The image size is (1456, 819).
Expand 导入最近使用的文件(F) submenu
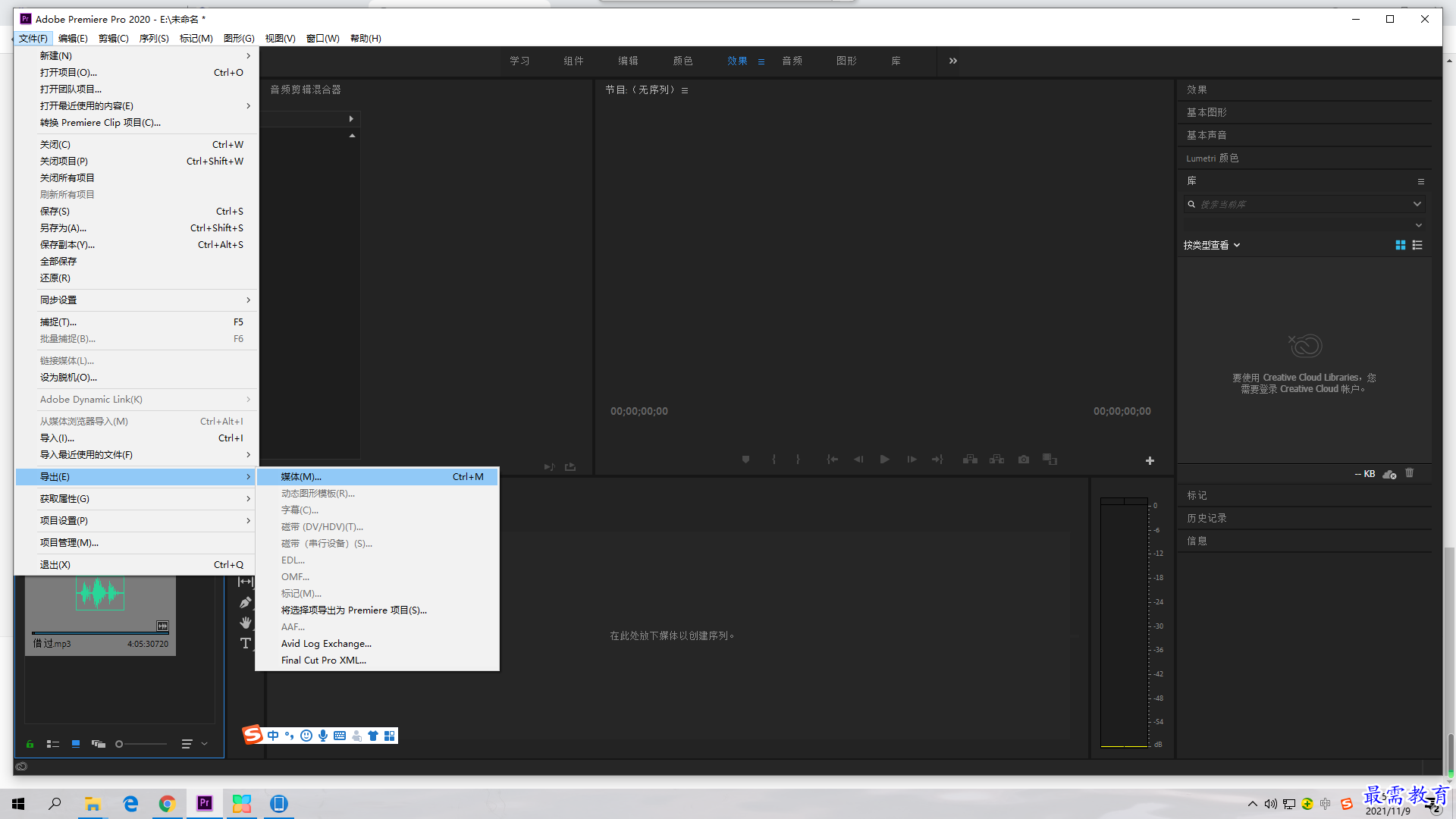tap(136, 454)
